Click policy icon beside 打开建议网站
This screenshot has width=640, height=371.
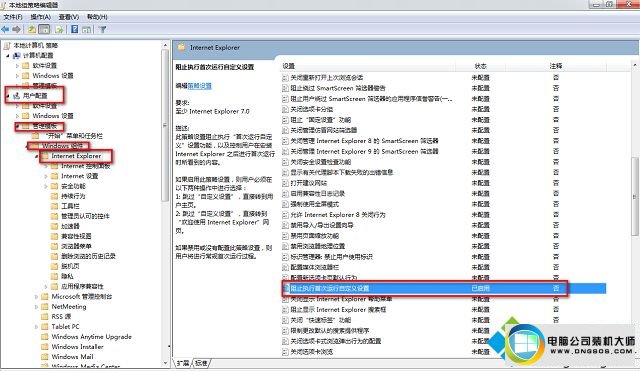click(x=285, y=183)
